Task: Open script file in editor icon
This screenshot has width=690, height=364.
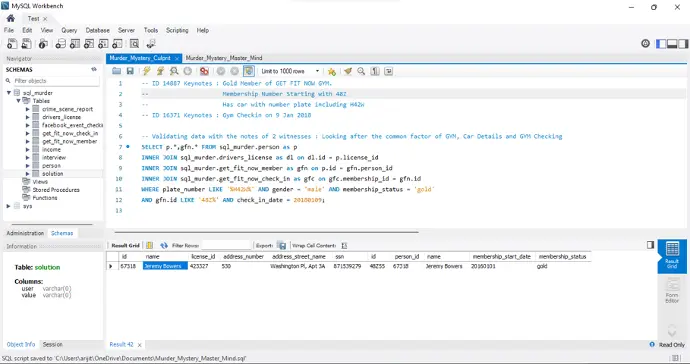Action: pos(116,71)
